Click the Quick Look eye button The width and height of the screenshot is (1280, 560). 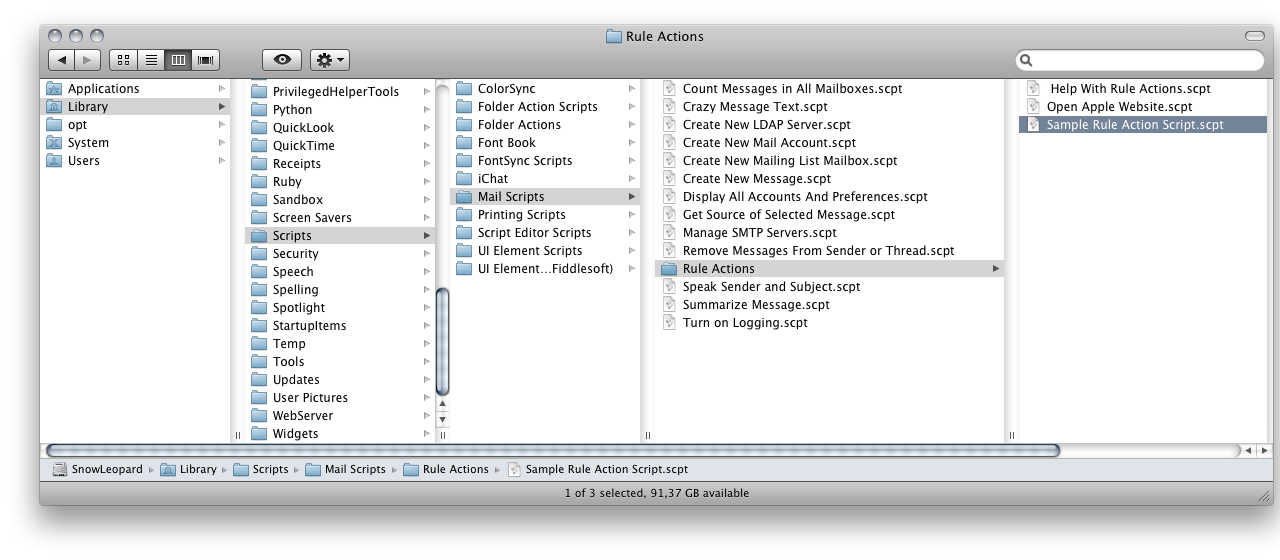[x=282, y=60]
